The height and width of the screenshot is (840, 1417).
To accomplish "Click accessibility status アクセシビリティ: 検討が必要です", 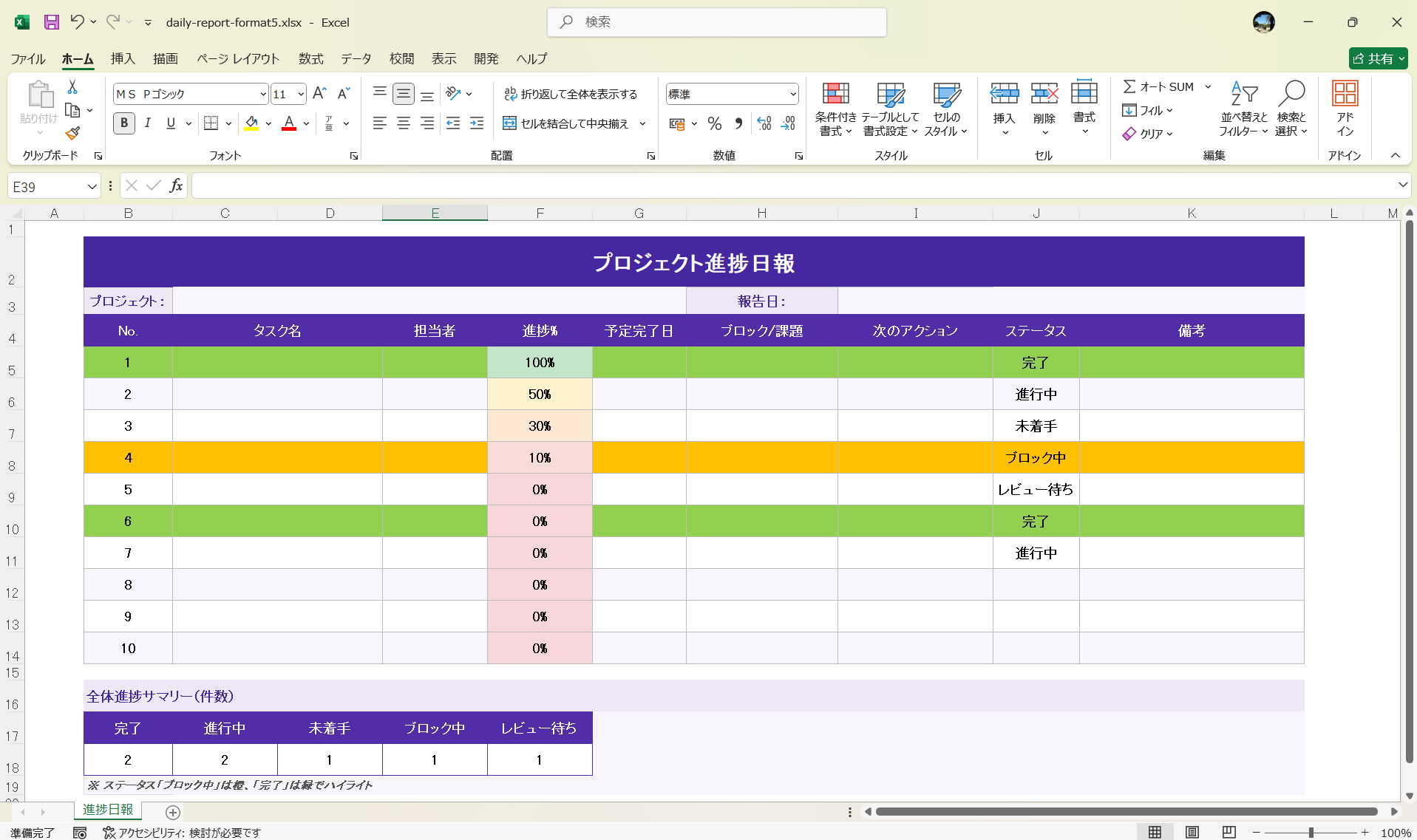I will (182, 833).
